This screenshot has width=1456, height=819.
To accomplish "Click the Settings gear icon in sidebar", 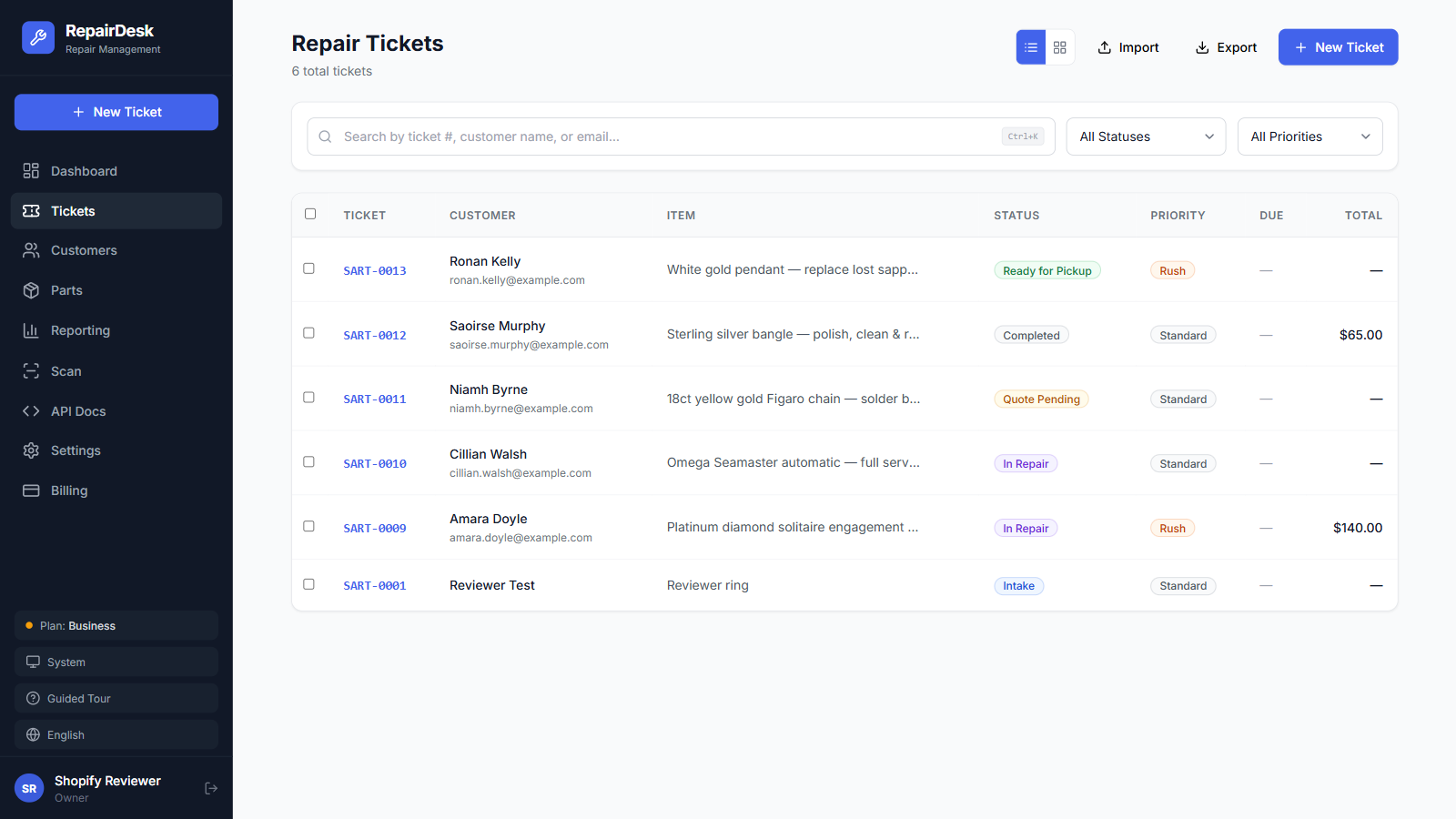I will click(x=31, y=450).
